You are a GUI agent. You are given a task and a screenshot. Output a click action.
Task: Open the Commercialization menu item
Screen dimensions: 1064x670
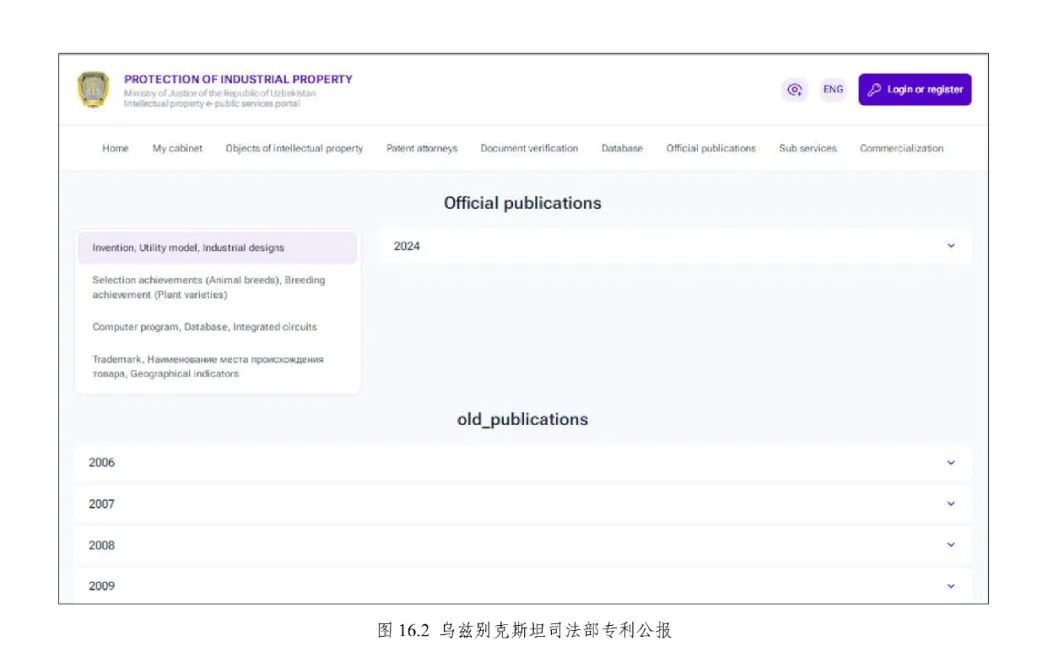(901, 149)
